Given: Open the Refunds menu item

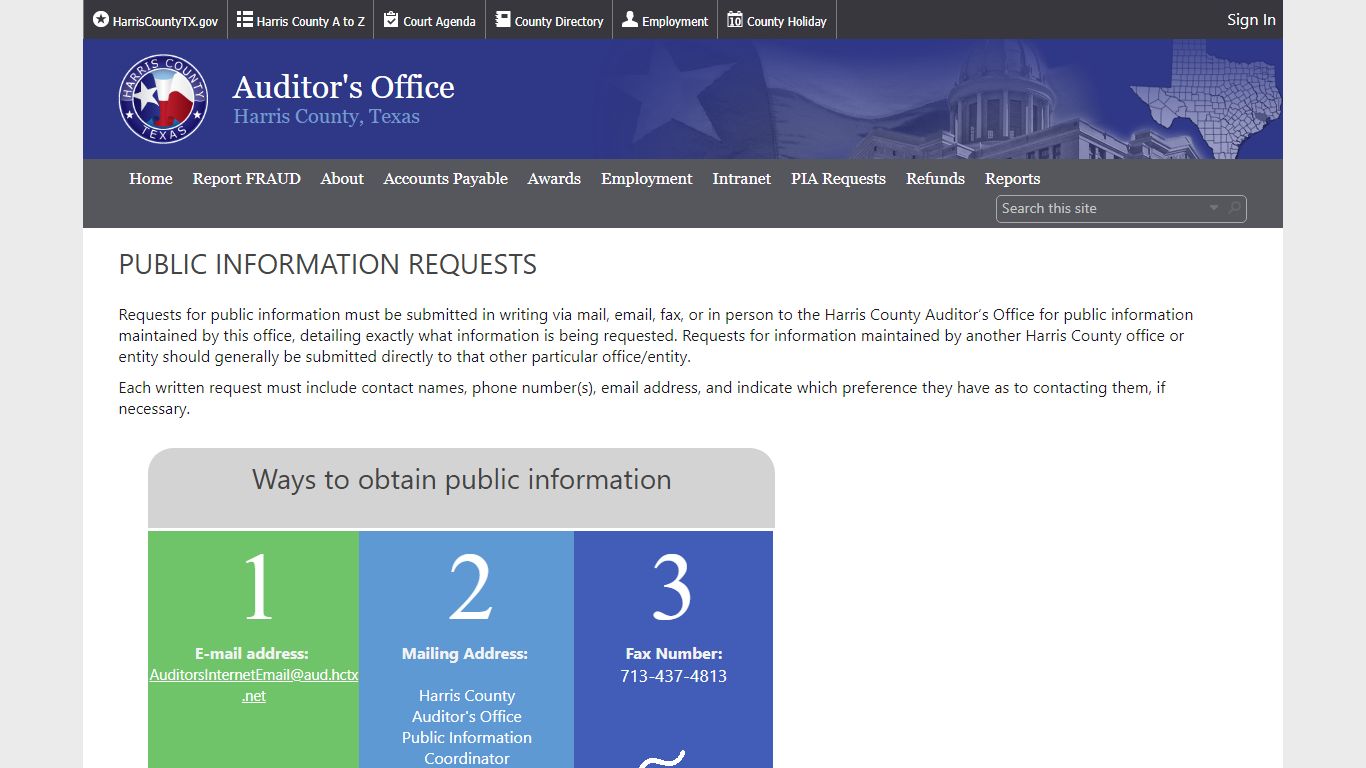Looking at the screenshot, I should [936, 178].
